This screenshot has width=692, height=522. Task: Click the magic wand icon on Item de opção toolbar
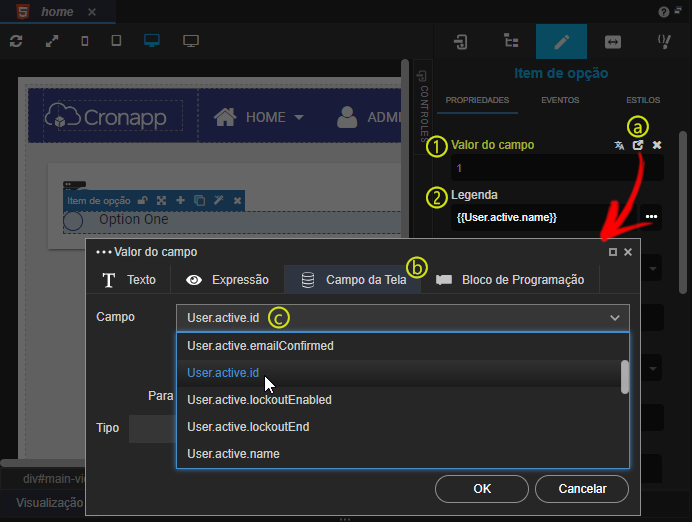(x=218, y=200)
